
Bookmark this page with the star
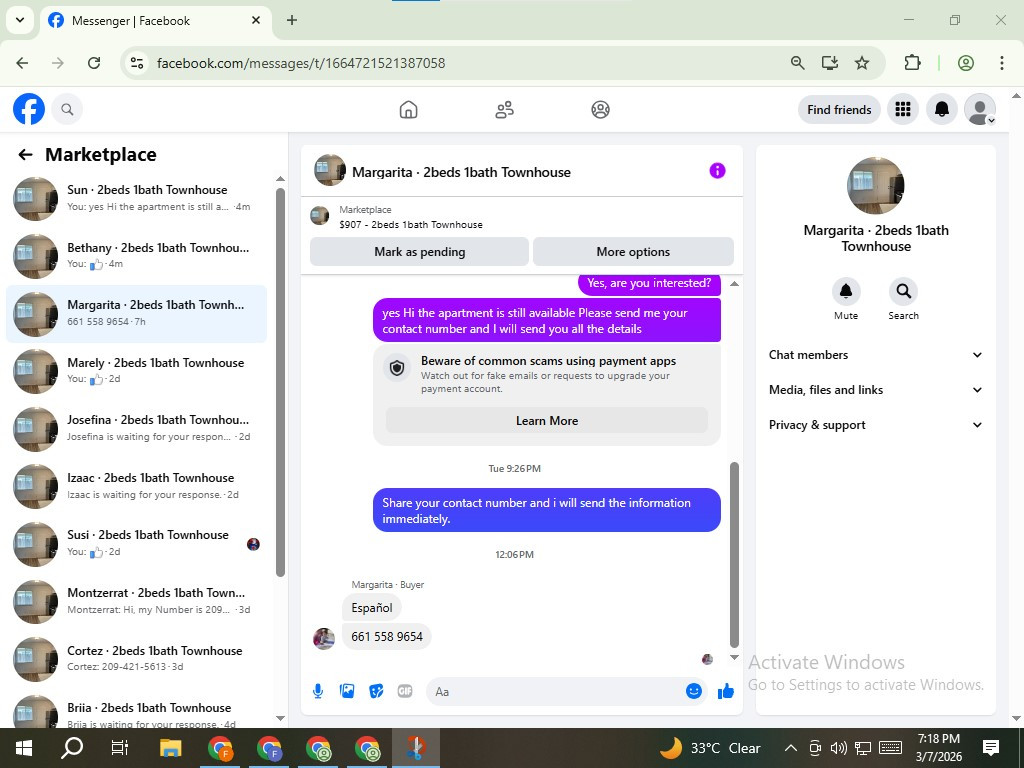862,63
